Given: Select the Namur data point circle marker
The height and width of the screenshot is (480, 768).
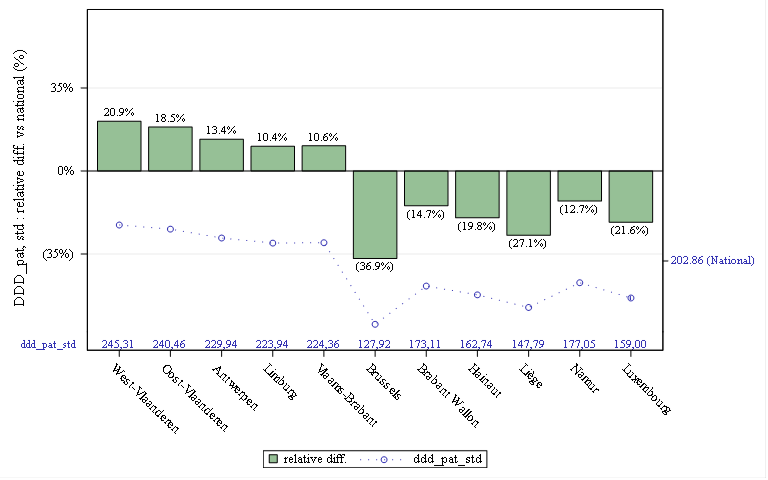Looking at the screenshot, I should tap(580, 283).
